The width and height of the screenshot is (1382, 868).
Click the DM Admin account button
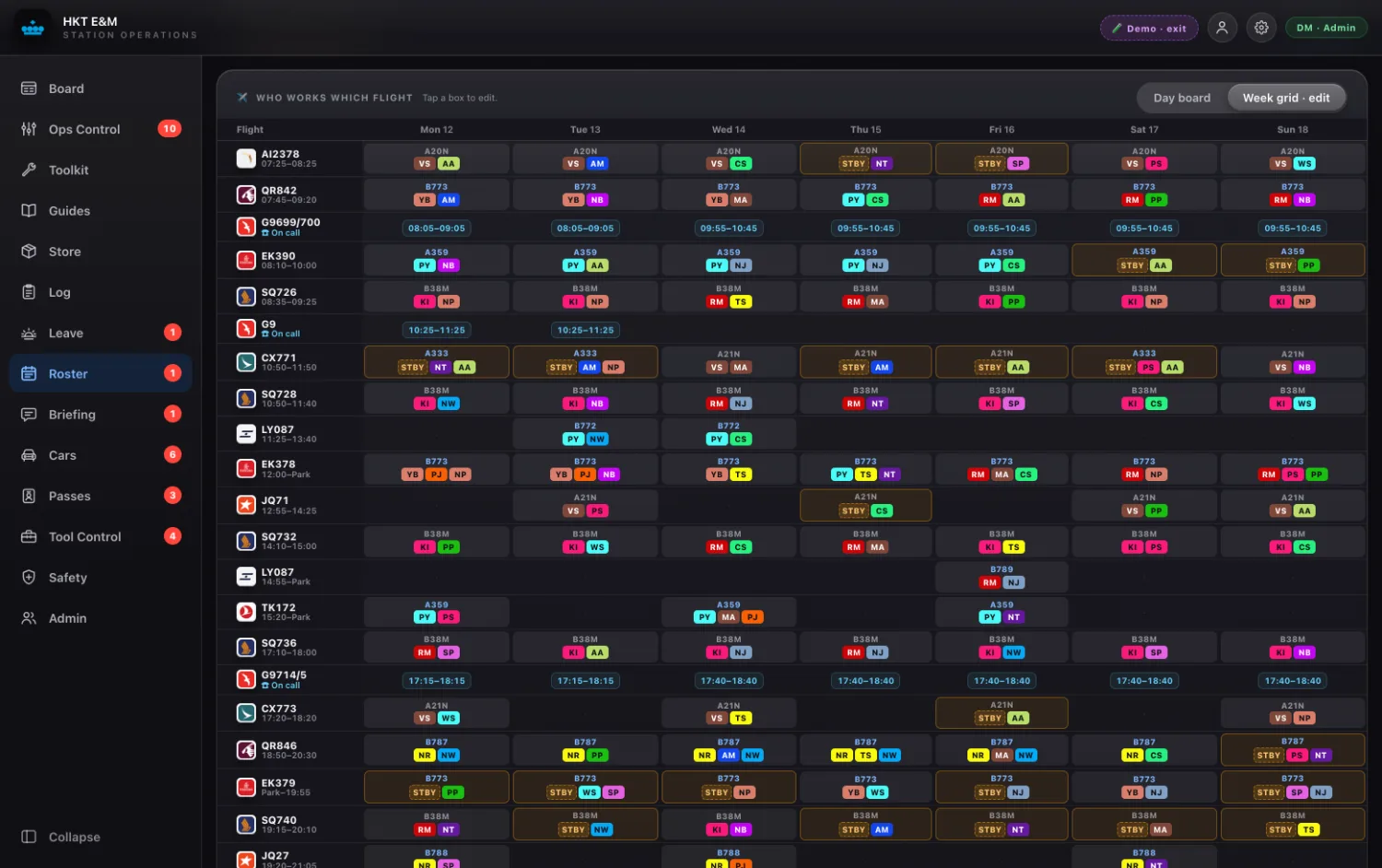coord(1326,28)
